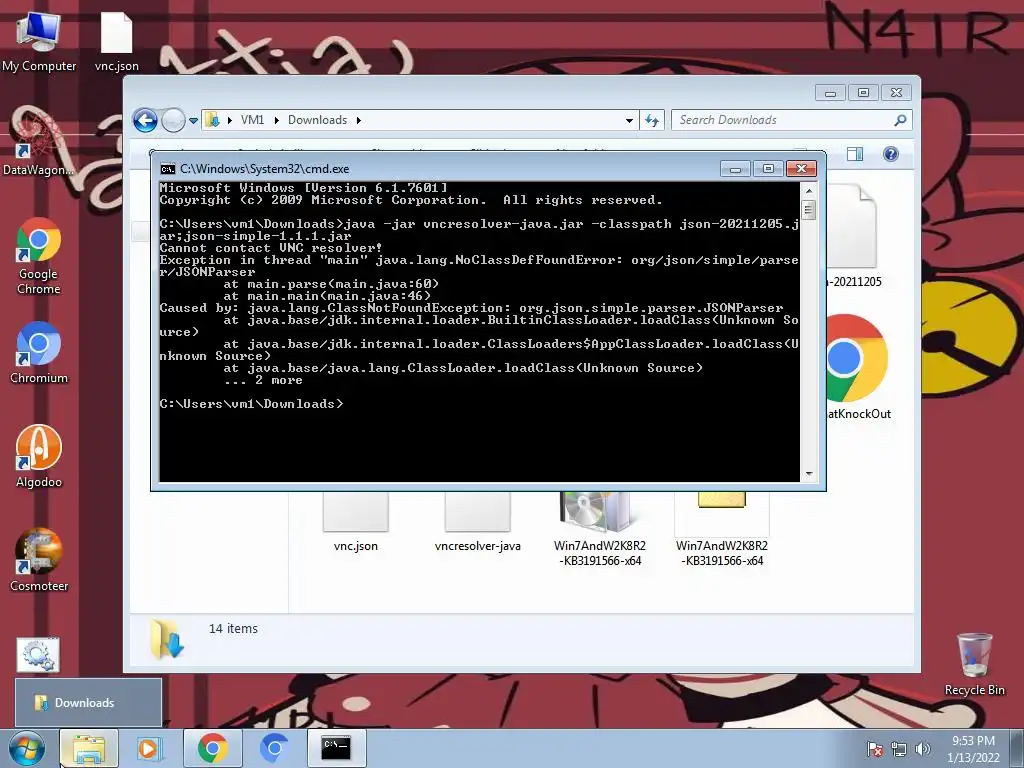This screenshot has width=1024, height=768.
Task: Click refresh button next to address bar
Action: 652,120
